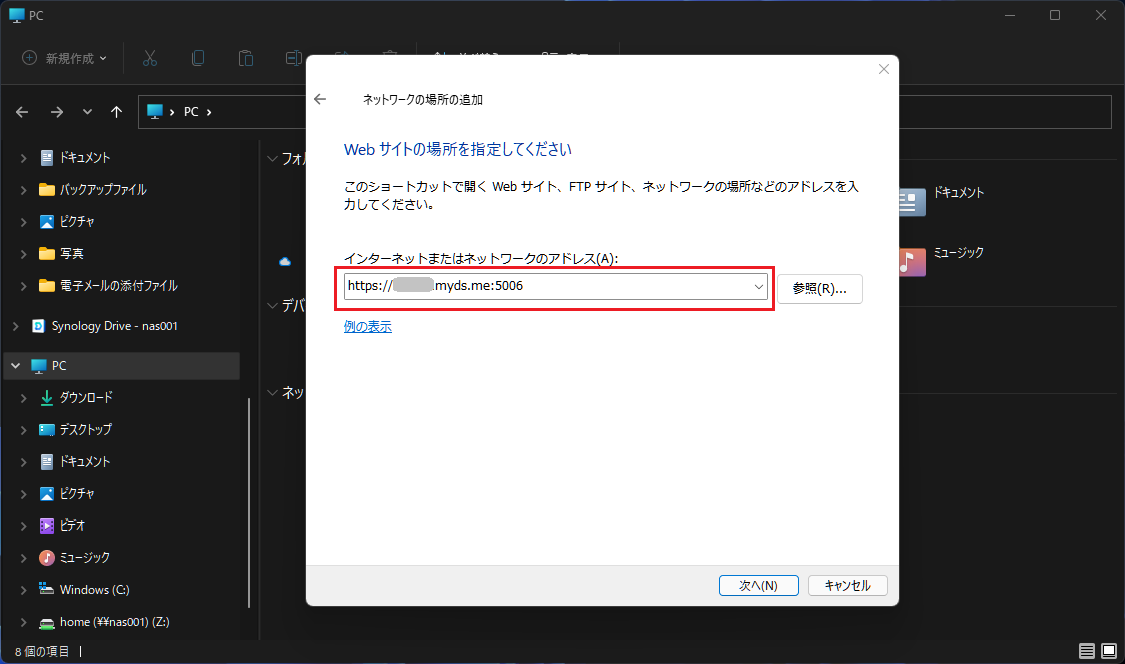Screen dimensions: 1125x664
Task: Collapse the ネットワーク group header chevron
Action: [272, 393]
